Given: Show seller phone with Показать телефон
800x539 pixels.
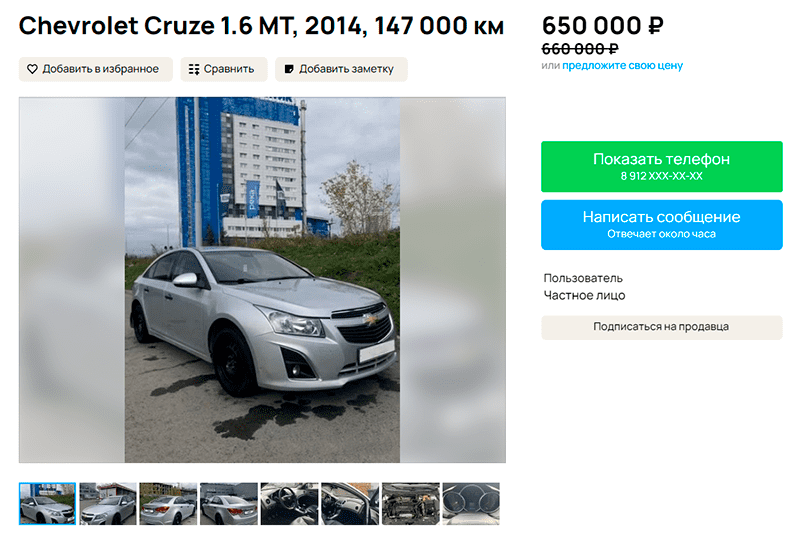Looking at the screenshot, I should click(x=662, y=166).
